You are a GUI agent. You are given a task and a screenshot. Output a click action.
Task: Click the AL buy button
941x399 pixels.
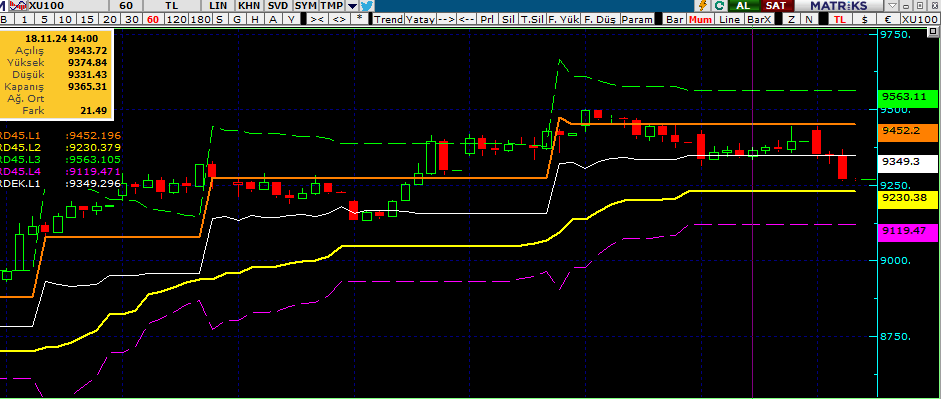click(x=743, y=5)
